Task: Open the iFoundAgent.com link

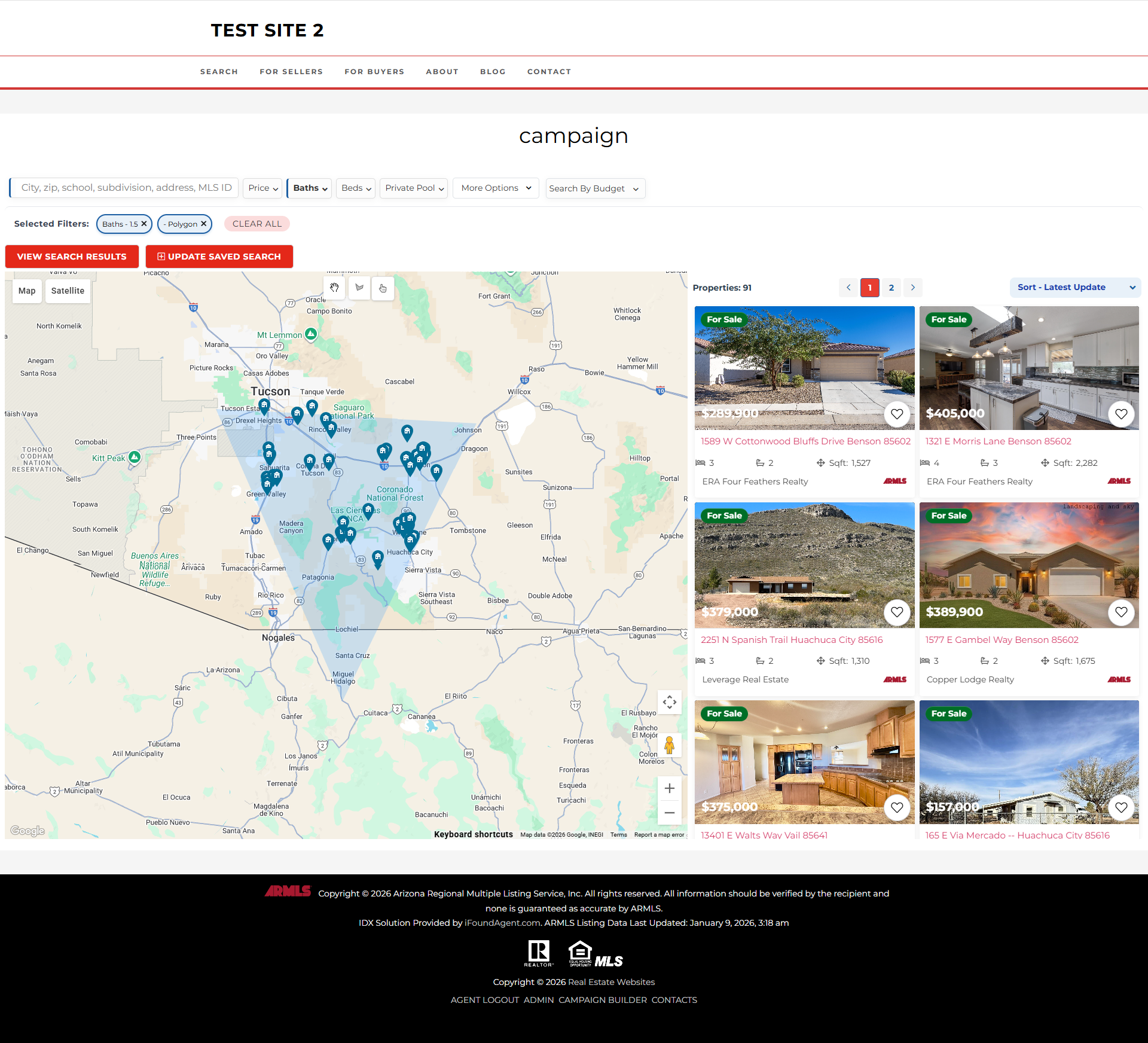Action: pyautogui.click(x=502, y=923)
